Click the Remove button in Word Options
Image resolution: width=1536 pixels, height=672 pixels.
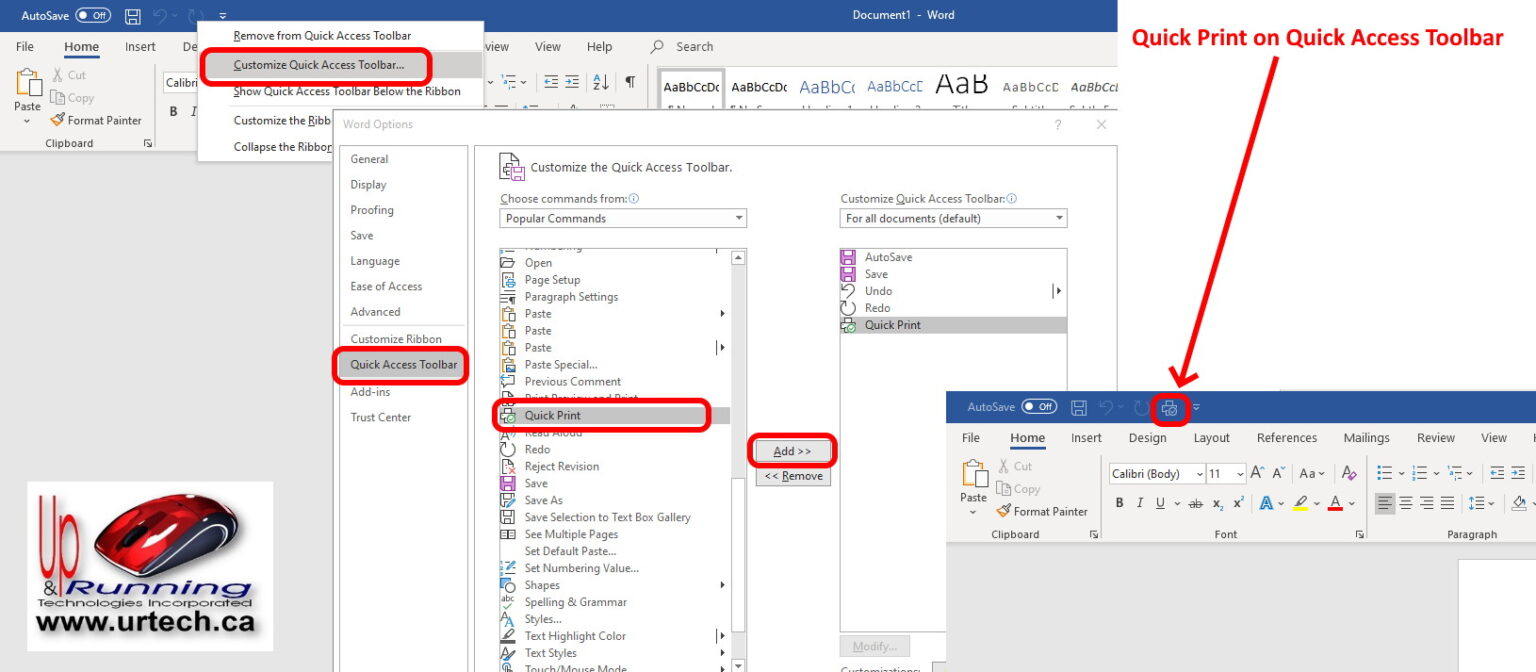(x=792, y=476)
